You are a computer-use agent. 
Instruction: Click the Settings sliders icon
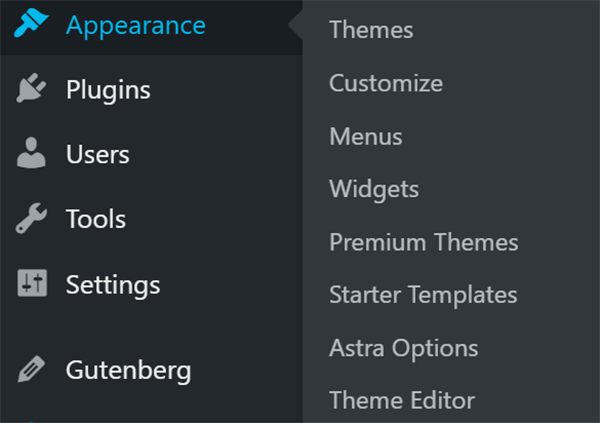click(x=32, y=283)
